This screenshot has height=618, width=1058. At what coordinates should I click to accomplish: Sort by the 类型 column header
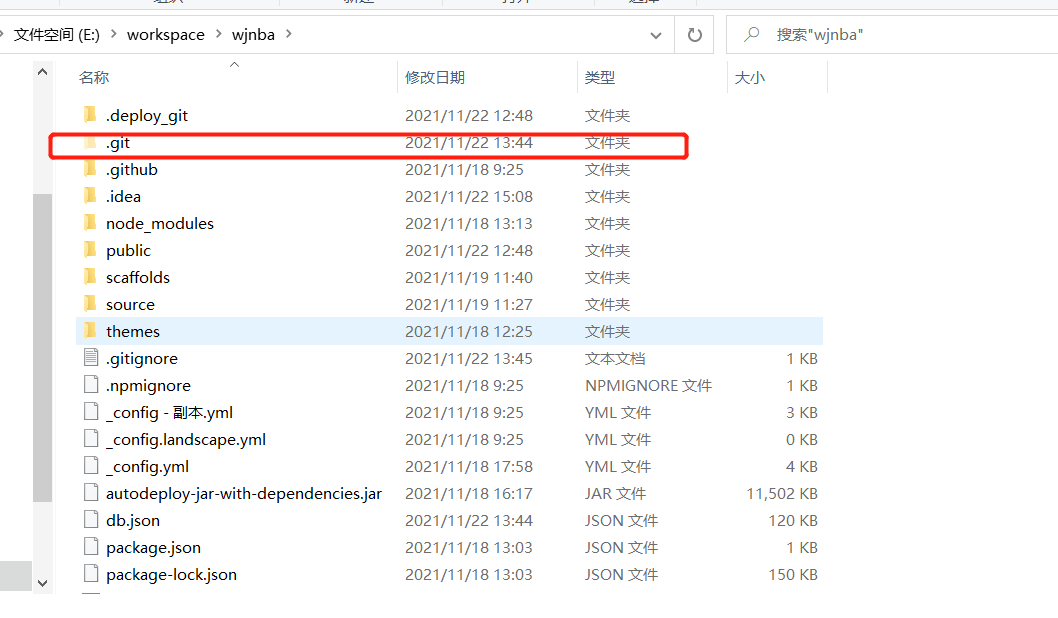(x=600, y=77)
